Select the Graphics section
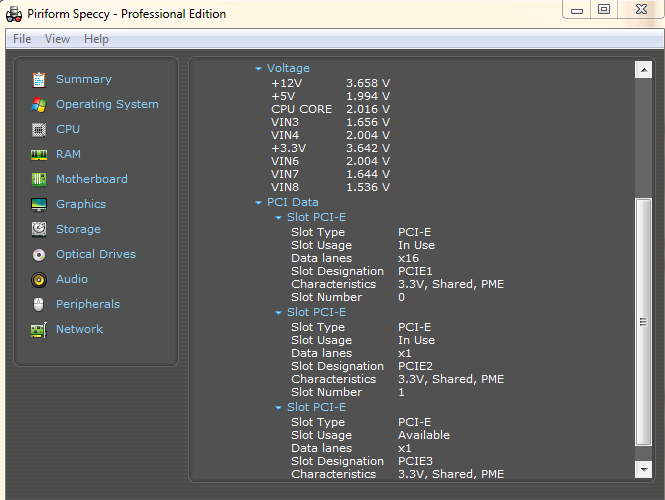The width and height of the screenshot is (665, 500). (x=81, y=204)
